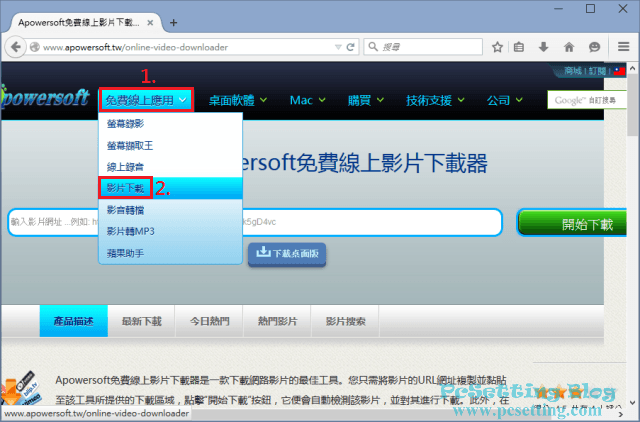This screenshot has width=640, height=422.
Task: Click the Taiwan flag language icon
Action: [x=619, y=71]
